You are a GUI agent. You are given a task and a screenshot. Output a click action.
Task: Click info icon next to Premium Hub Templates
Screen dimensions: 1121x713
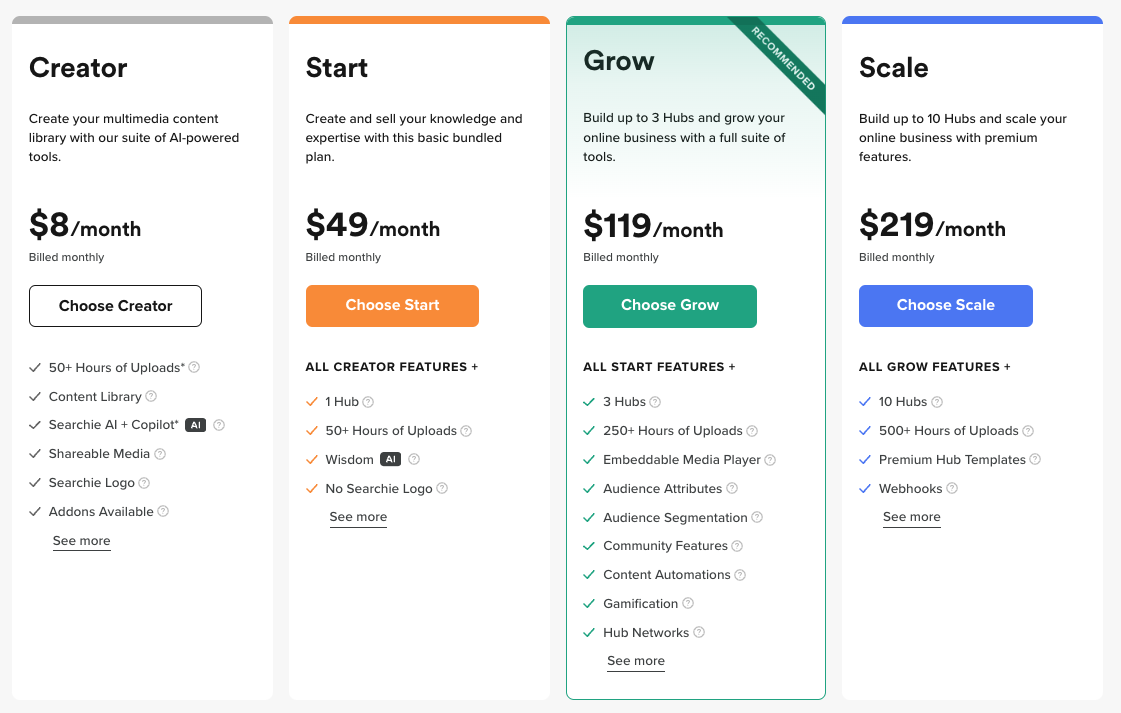click(1035, 460)
